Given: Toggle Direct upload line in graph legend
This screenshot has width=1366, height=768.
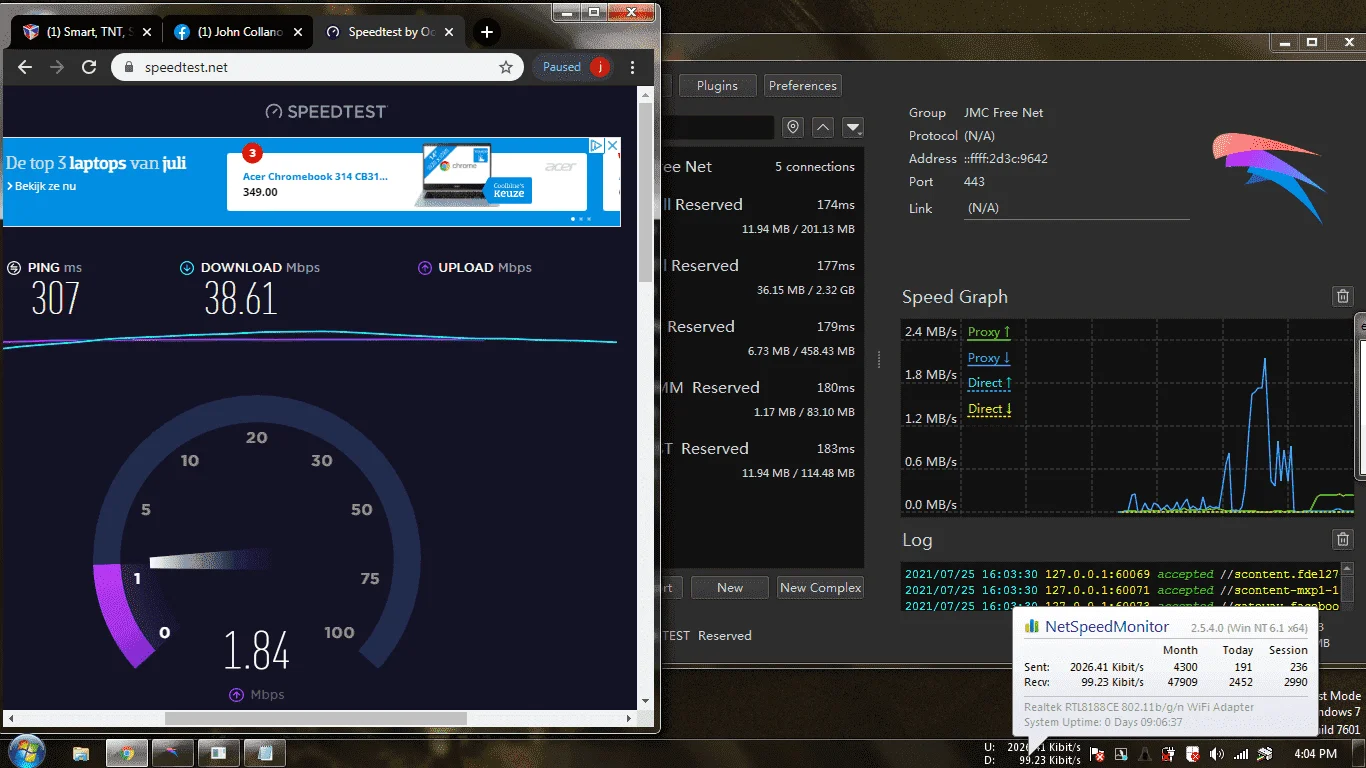Looking at the screenshot, I should click(x=990, y=383).
